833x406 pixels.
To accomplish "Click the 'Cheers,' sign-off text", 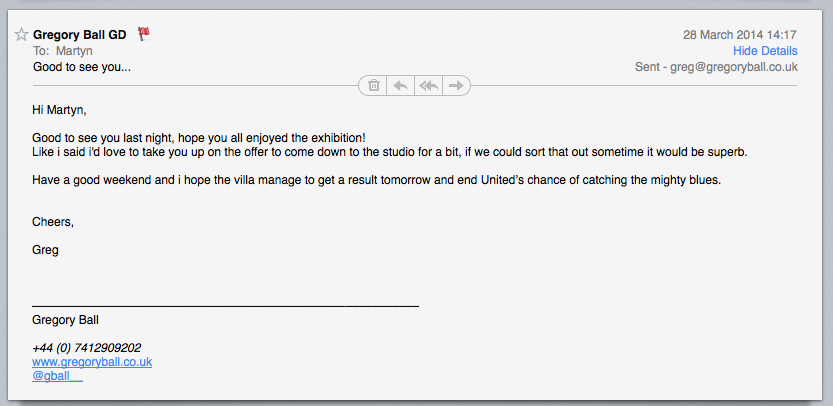I will coord(53,222).
